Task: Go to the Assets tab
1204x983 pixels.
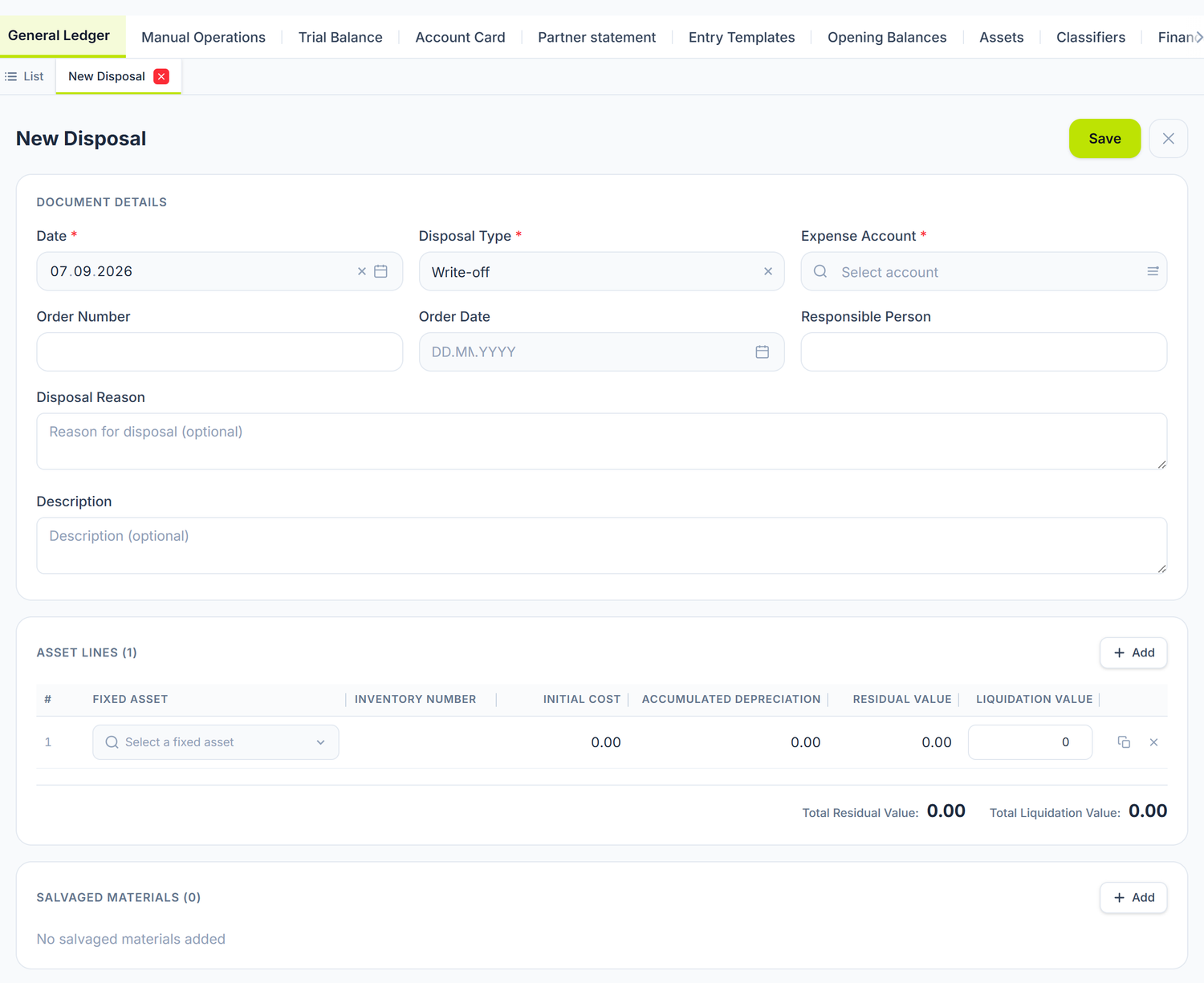Action: [1001, 37]
